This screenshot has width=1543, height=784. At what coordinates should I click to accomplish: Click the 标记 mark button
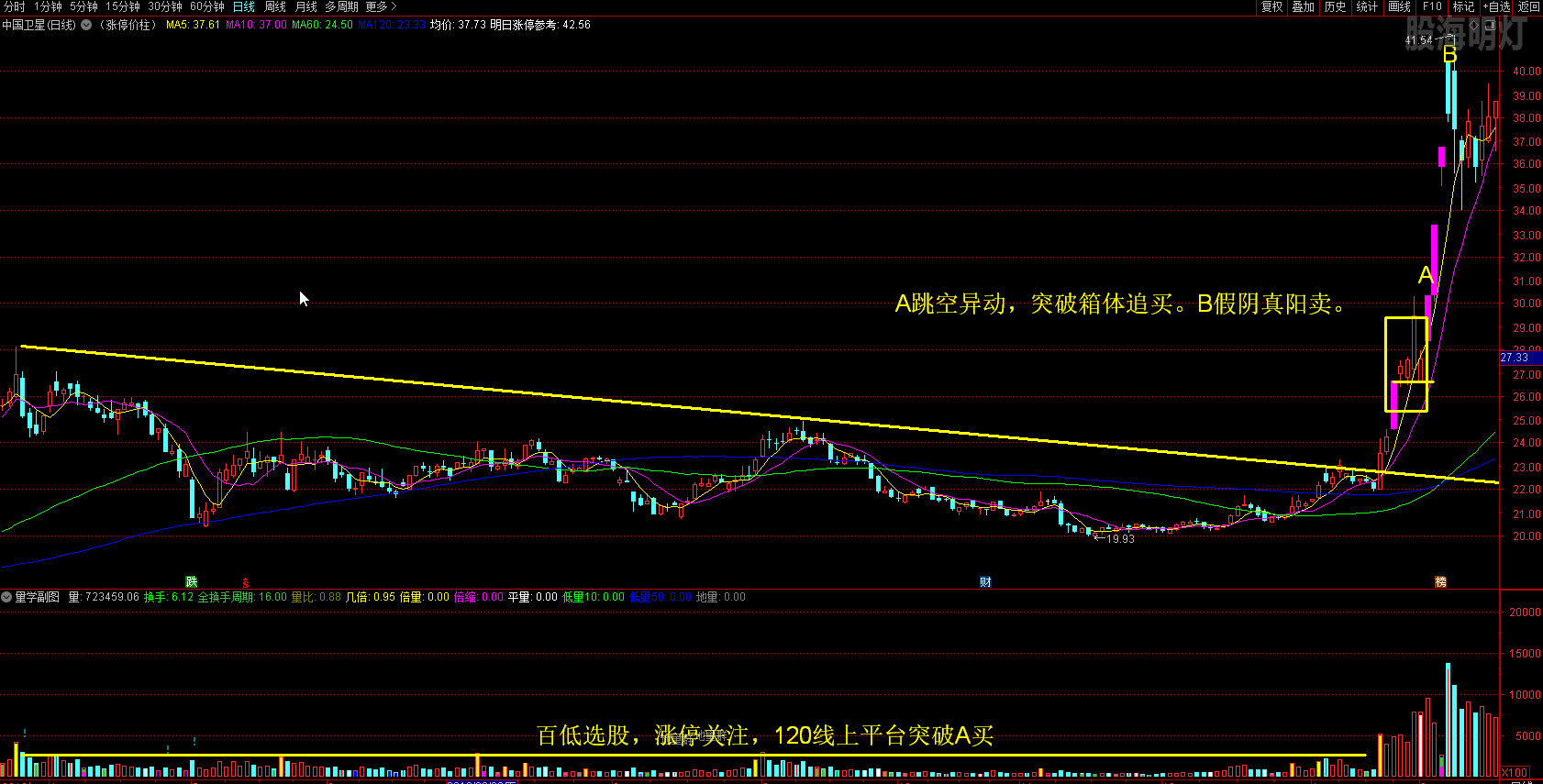coord(1463,6)
